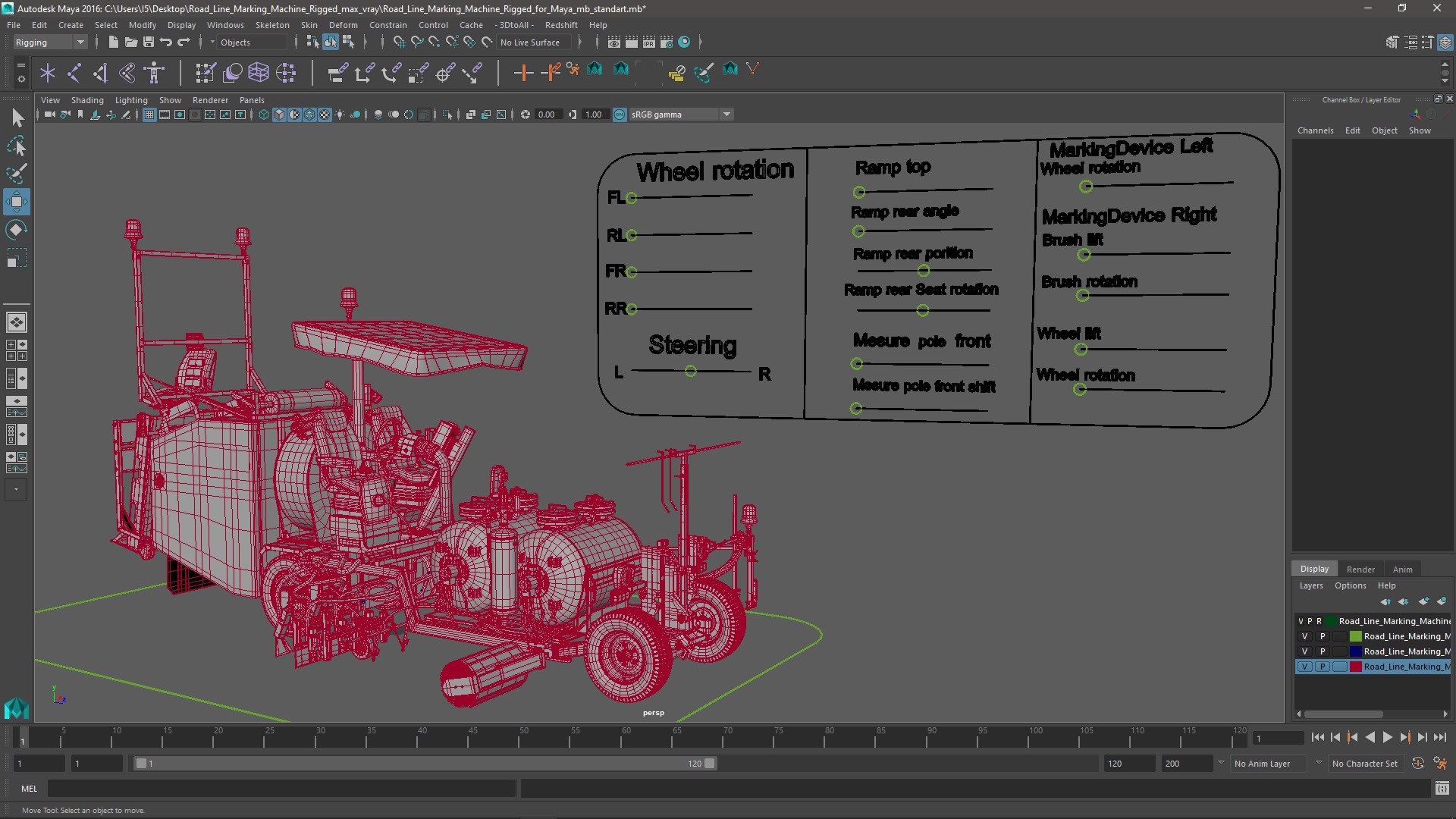This screenshot has width=1456, height=819.
Task: Toggle viewport grid display
Action: tap(149, 115)
